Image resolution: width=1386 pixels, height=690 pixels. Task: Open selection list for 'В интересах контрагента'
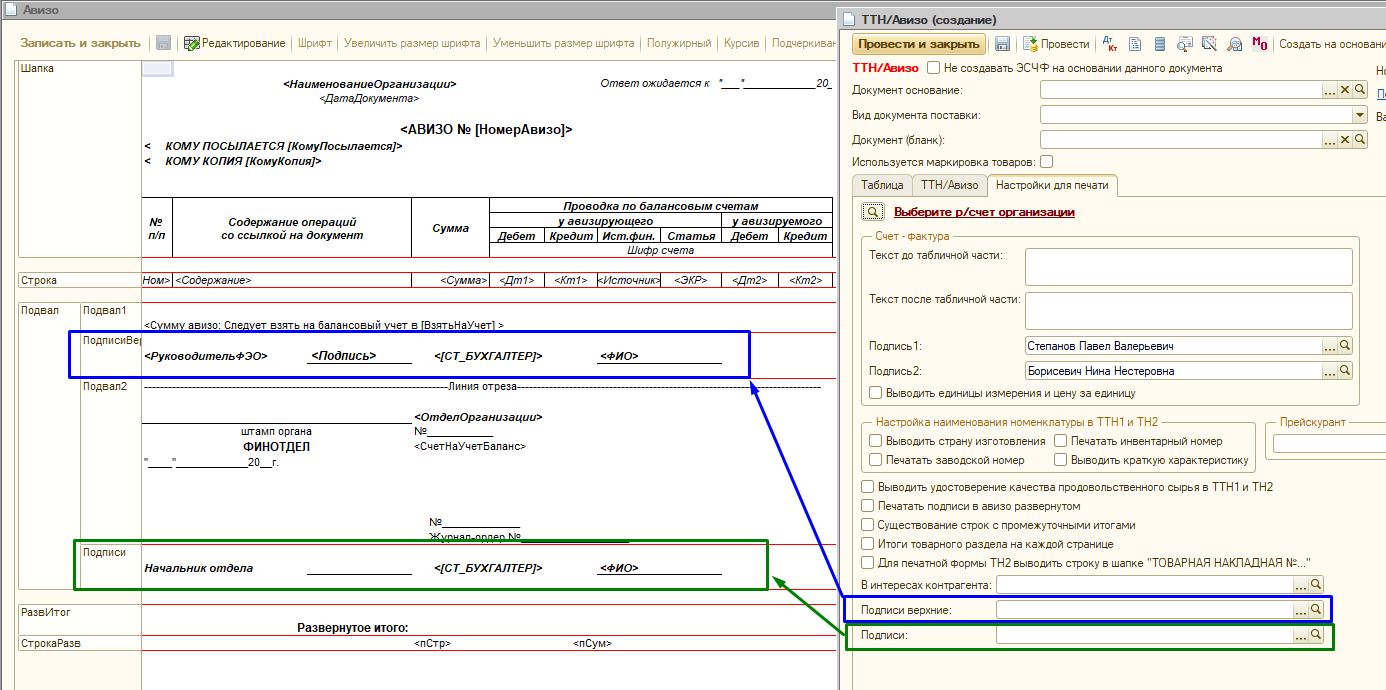[x=1301, y=585]
